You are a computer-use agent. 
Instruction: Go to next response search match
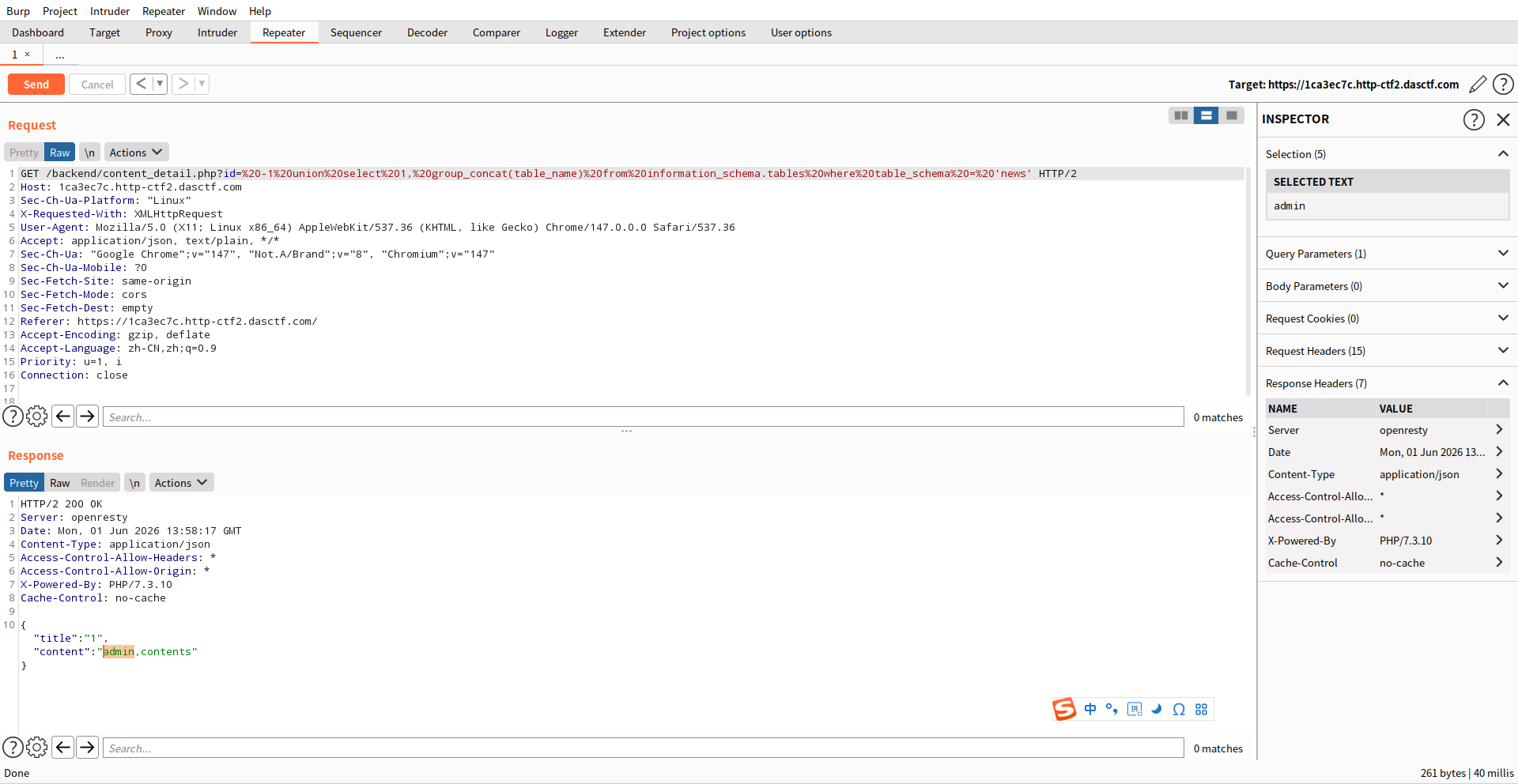(87, 748)
